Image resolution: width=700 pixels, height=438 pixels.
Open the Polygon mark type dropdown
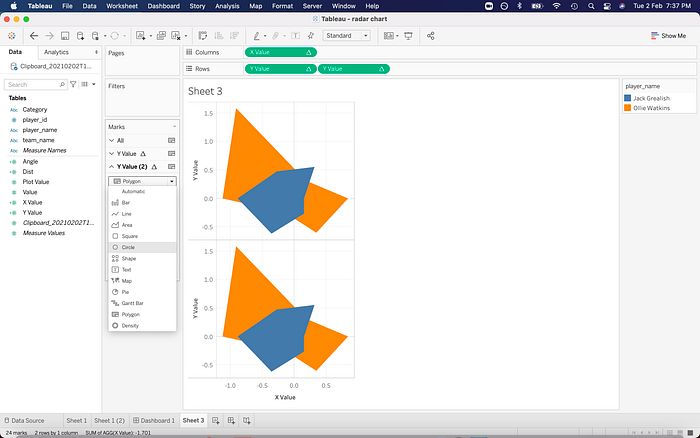click(142, 181)
